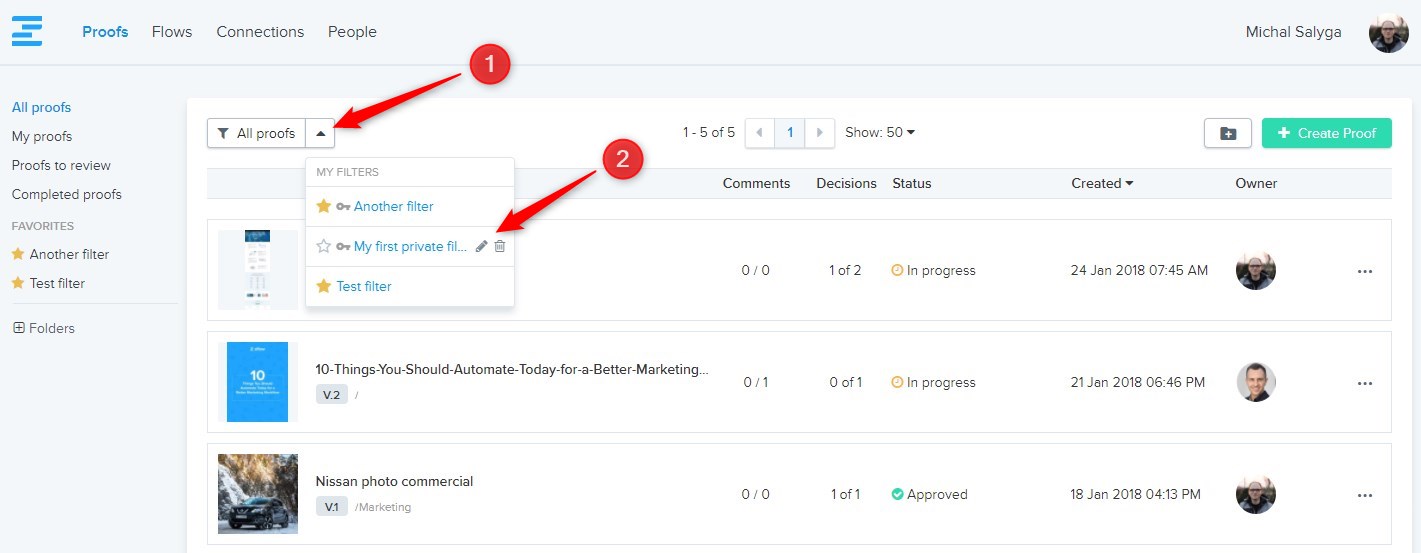This screenshot has width=1421, height=553.
Task: Sort by the Created column header
Action: (1101, 183)
